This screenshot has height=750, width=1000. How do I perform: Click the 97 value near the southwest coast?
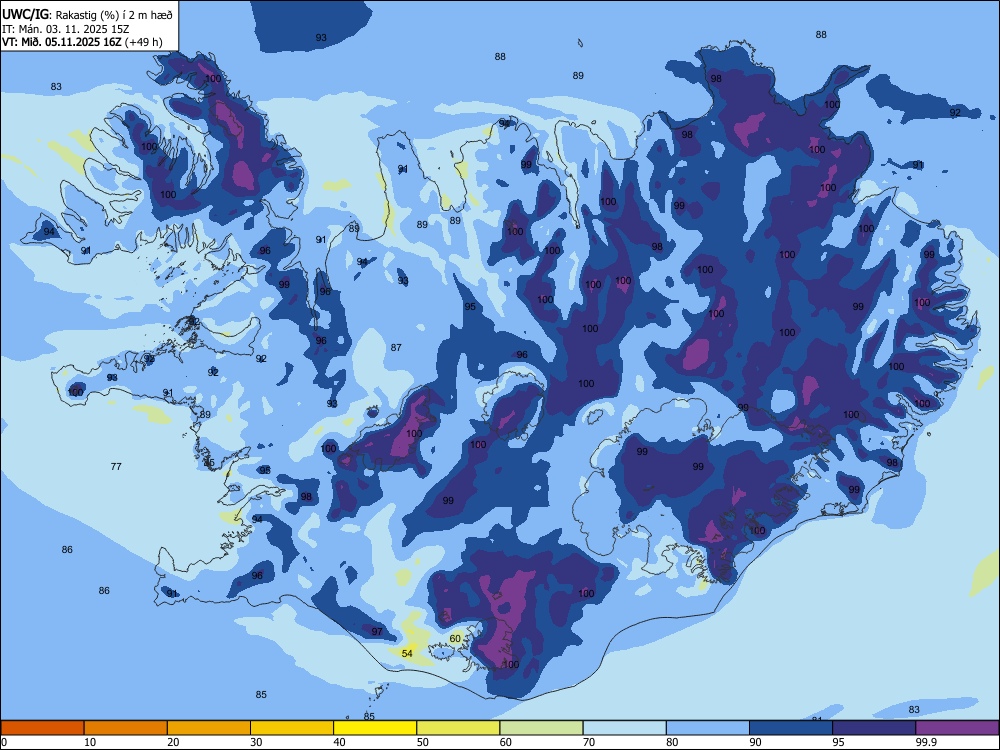pos(377,631)
